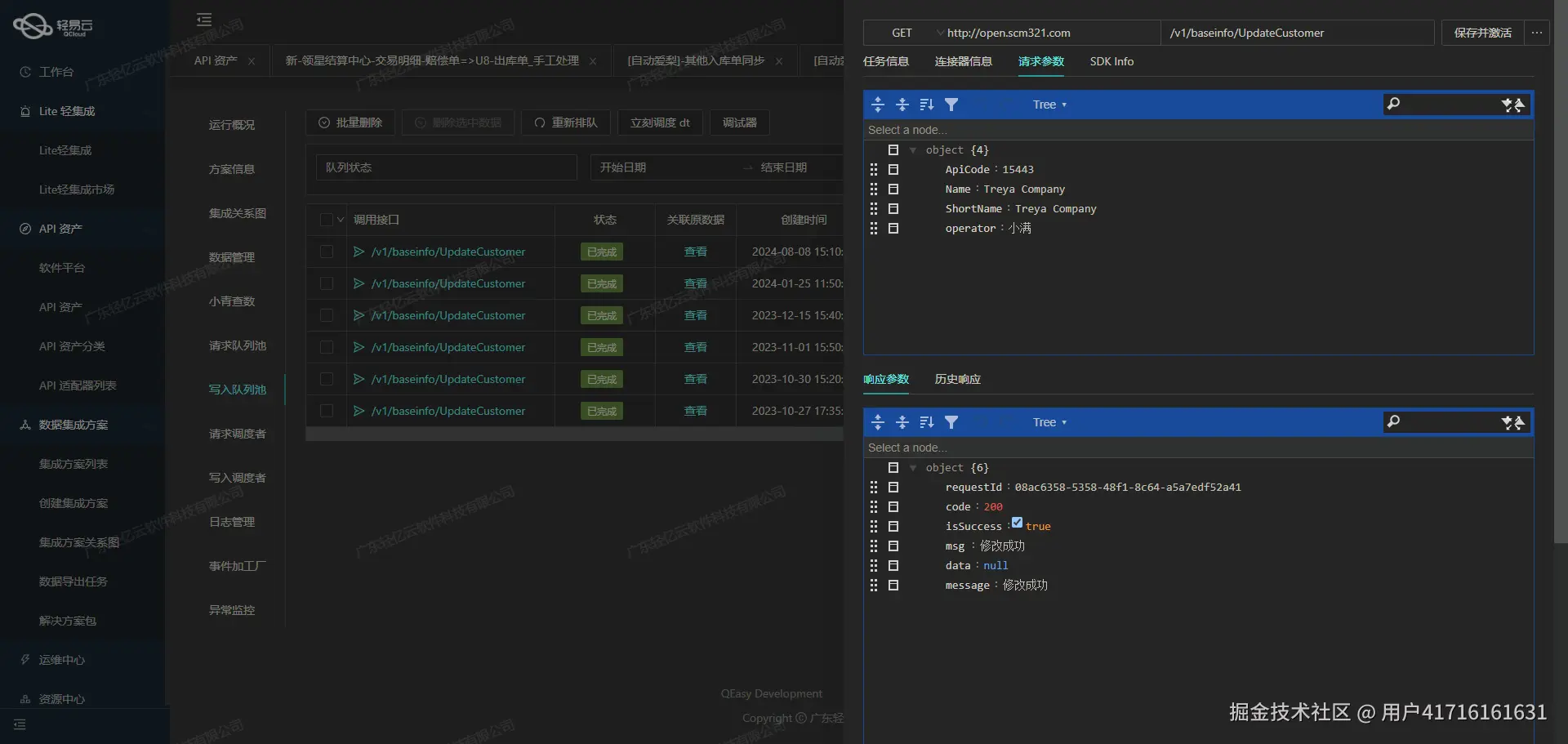1568x744 pixels.
Task: Click the 调试器 button
Action: pos(740,123)
